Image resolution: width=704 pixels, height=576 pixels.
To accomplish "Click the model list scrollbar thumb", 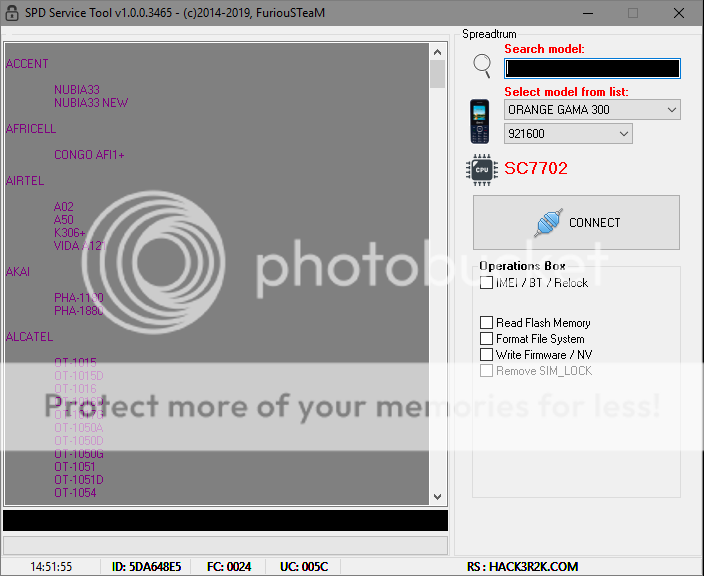I will point(437,74).
